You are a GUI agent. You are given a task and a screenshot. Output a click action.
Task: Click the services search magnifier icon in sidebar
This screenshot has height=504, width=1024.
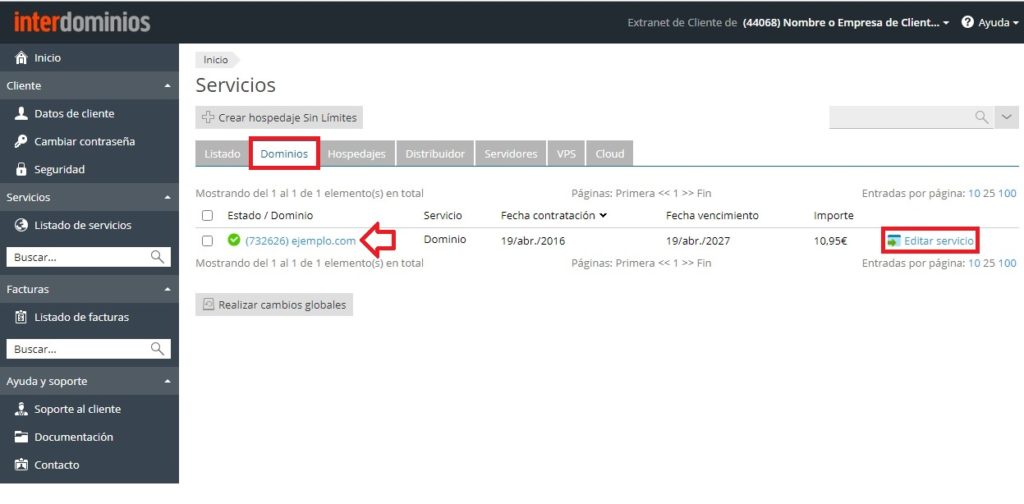click(x=157, y=257)
